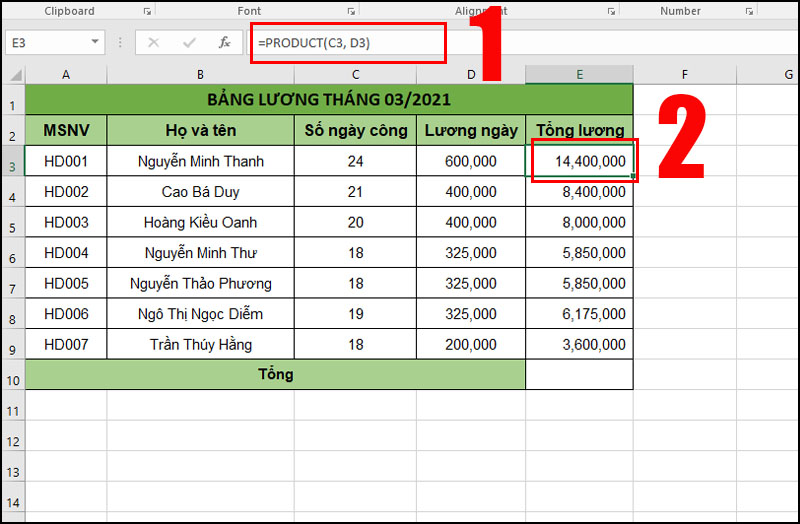The height and width of the screenshot is (524, 800).
Task: Click the Insert Function fx icon
Action: (x=225, y=43)
